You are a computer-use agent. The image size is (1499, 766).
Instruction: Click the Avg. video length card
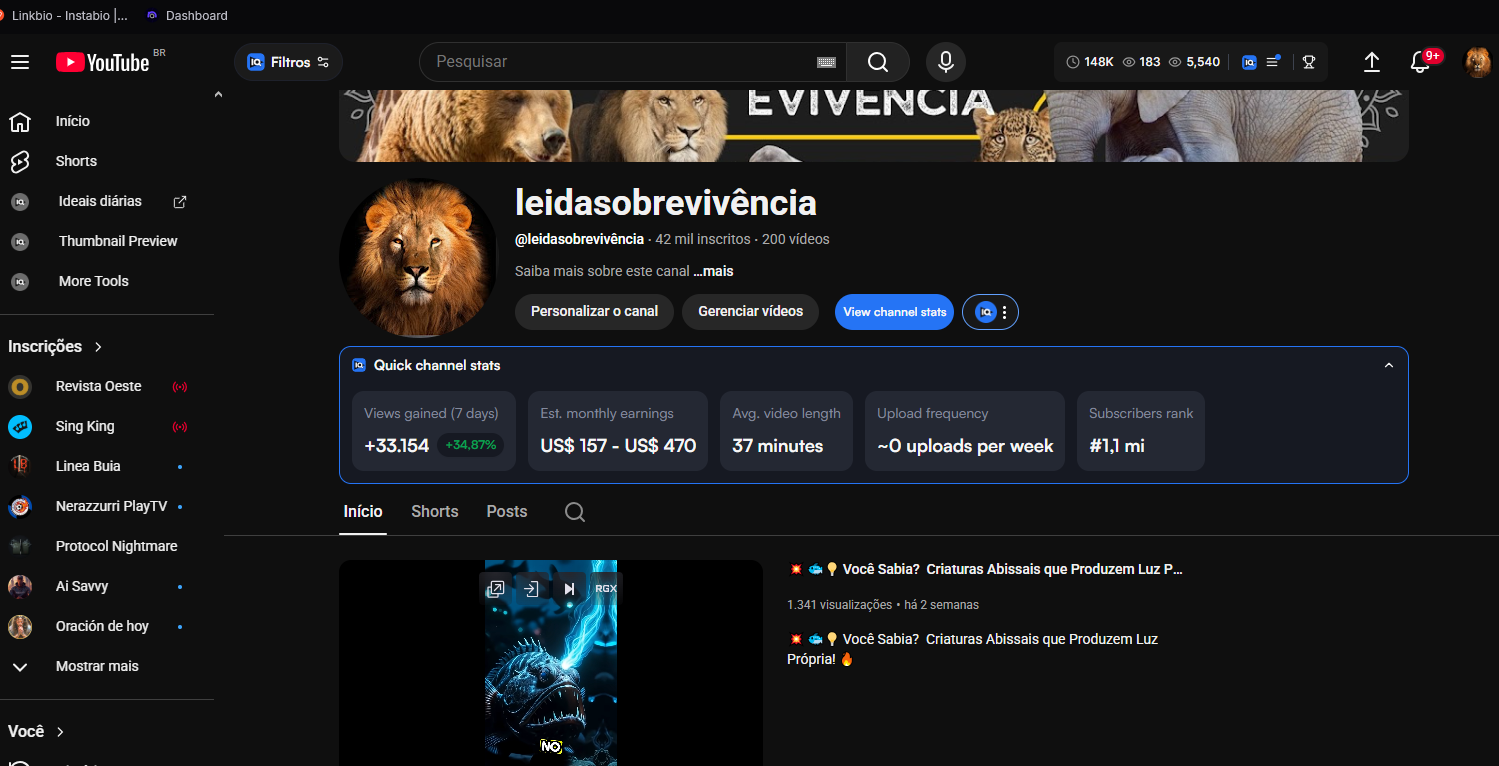pyautogui.click(x=786, y=431)
